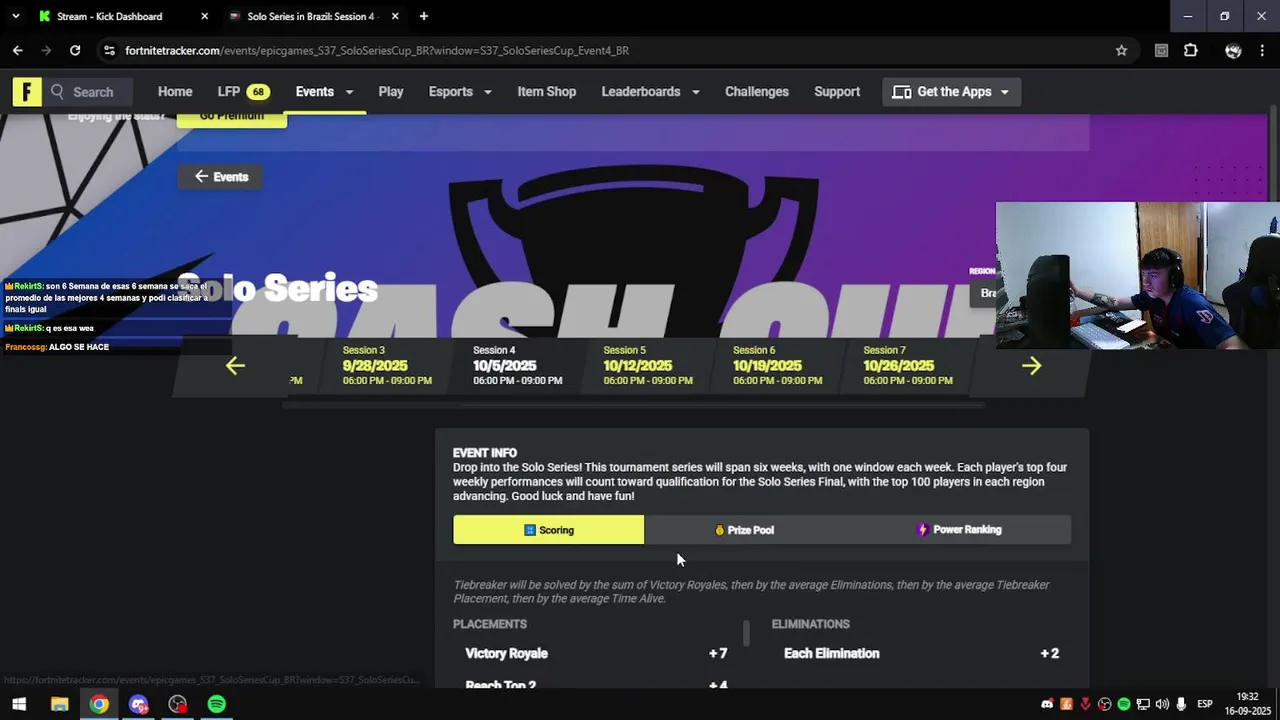Go back via the Events button
The image size is (1280, 720).
coord(221,177)
